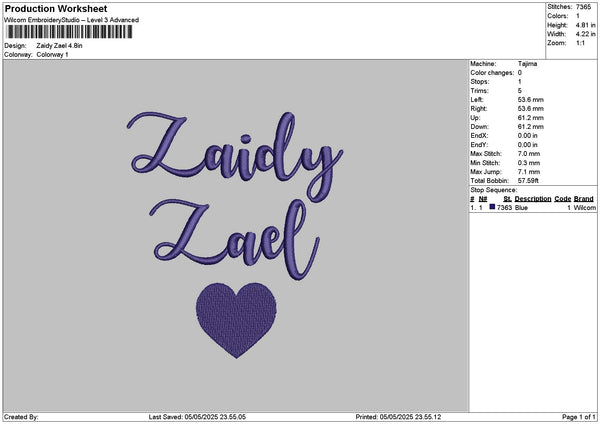The image size is (600, 424).
Task: Click the blue thread color swatch
Action: pos(492,207)
